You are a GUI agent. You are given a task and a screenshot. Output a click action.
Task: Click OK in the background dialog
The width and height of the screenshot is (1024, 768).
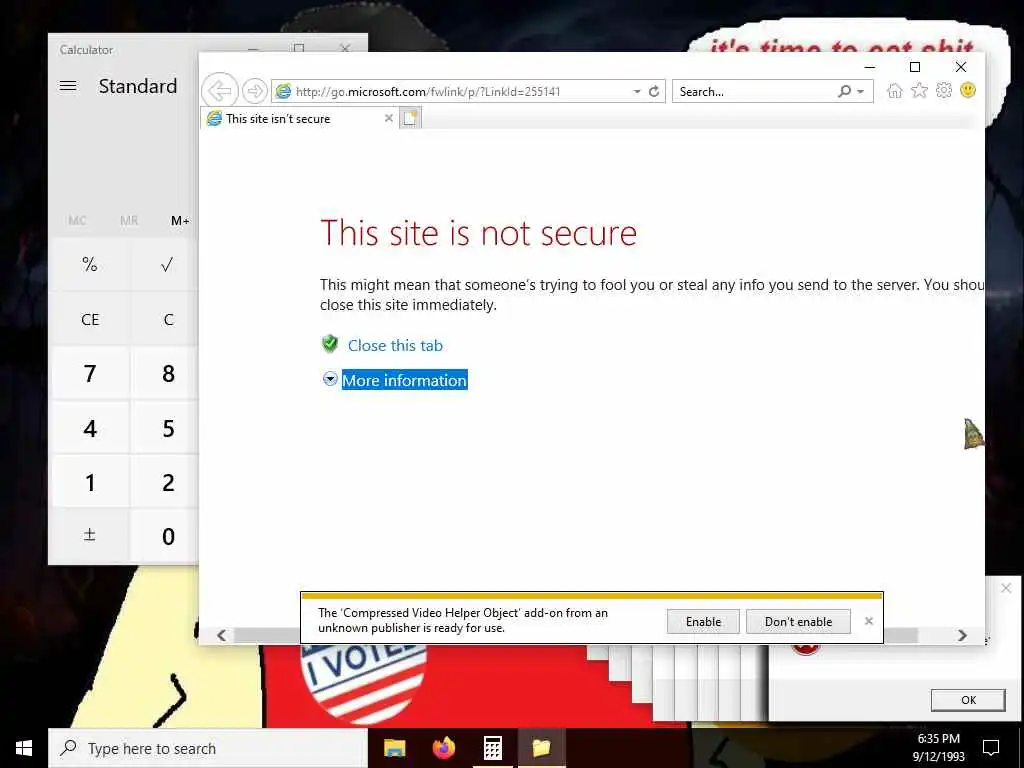click(x=968, y=700)
